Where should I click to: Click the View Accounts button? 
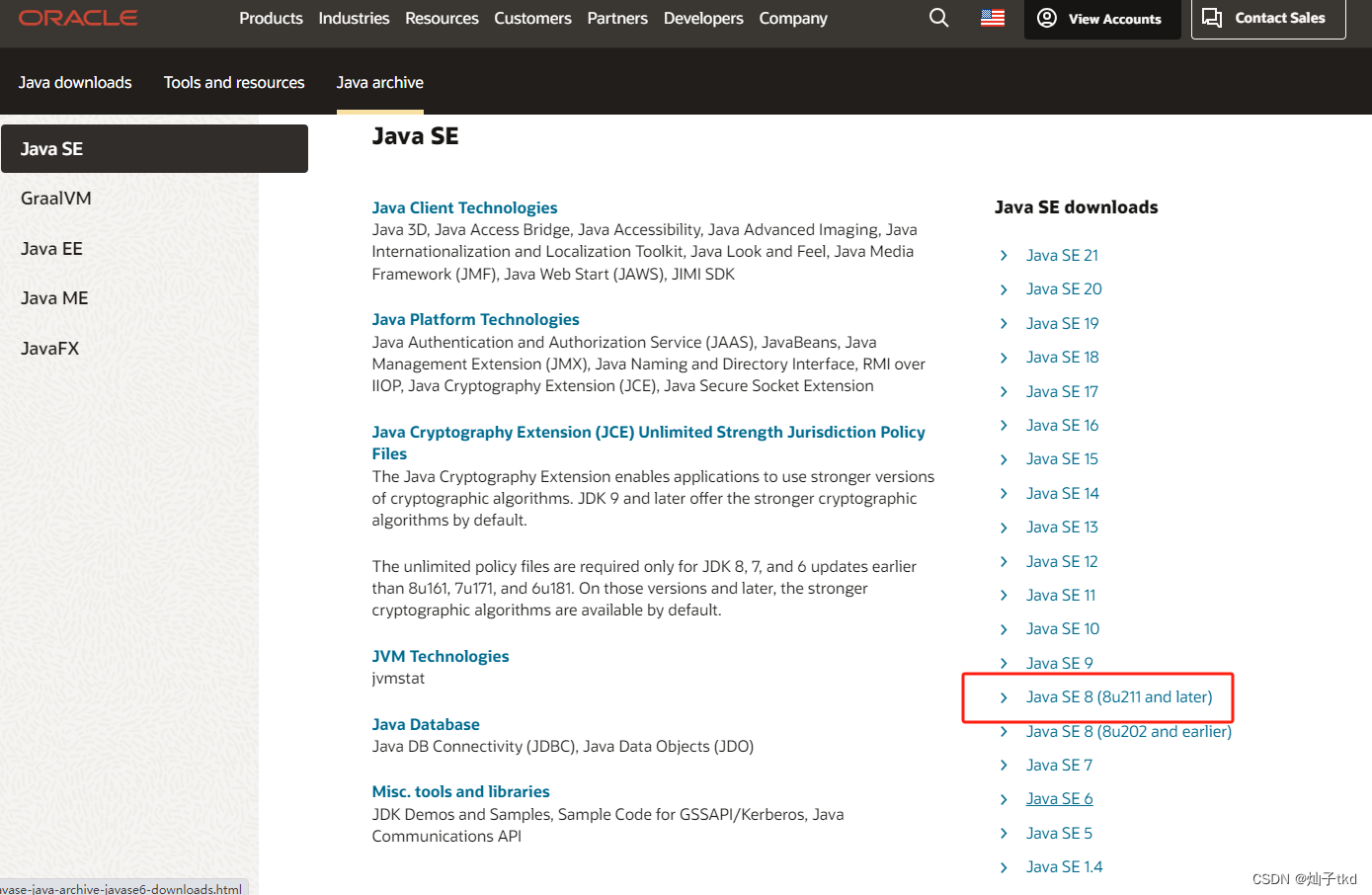[x=1101, y=19]
